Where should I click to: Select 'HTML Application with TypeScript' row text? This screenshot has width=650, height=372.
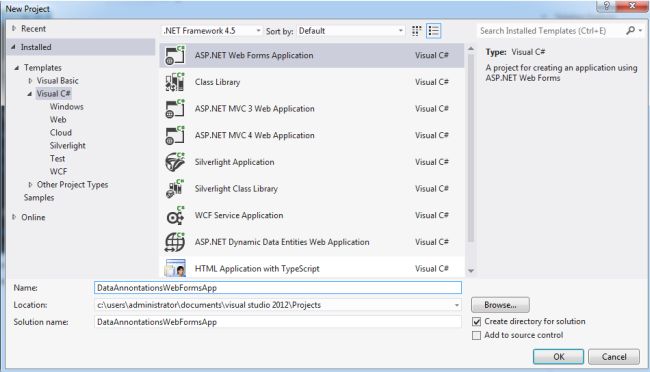(x=257, y=269)
